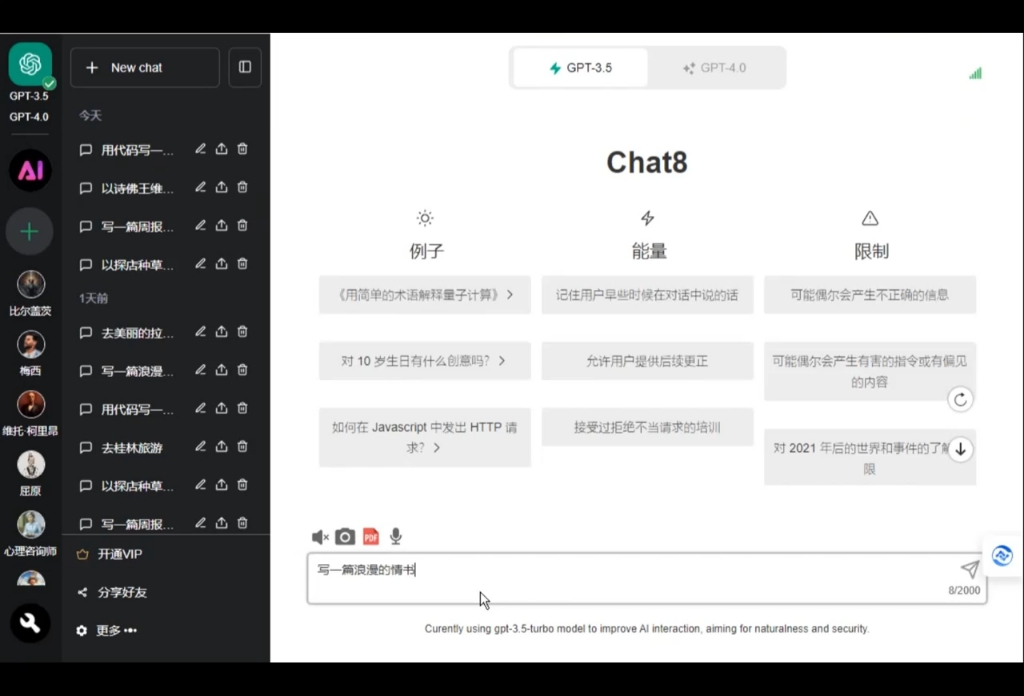This screenshot has width=1024, height=696.
Task: Open the 以诗佛王维 conversation
Action: click(x=136, y=189)
